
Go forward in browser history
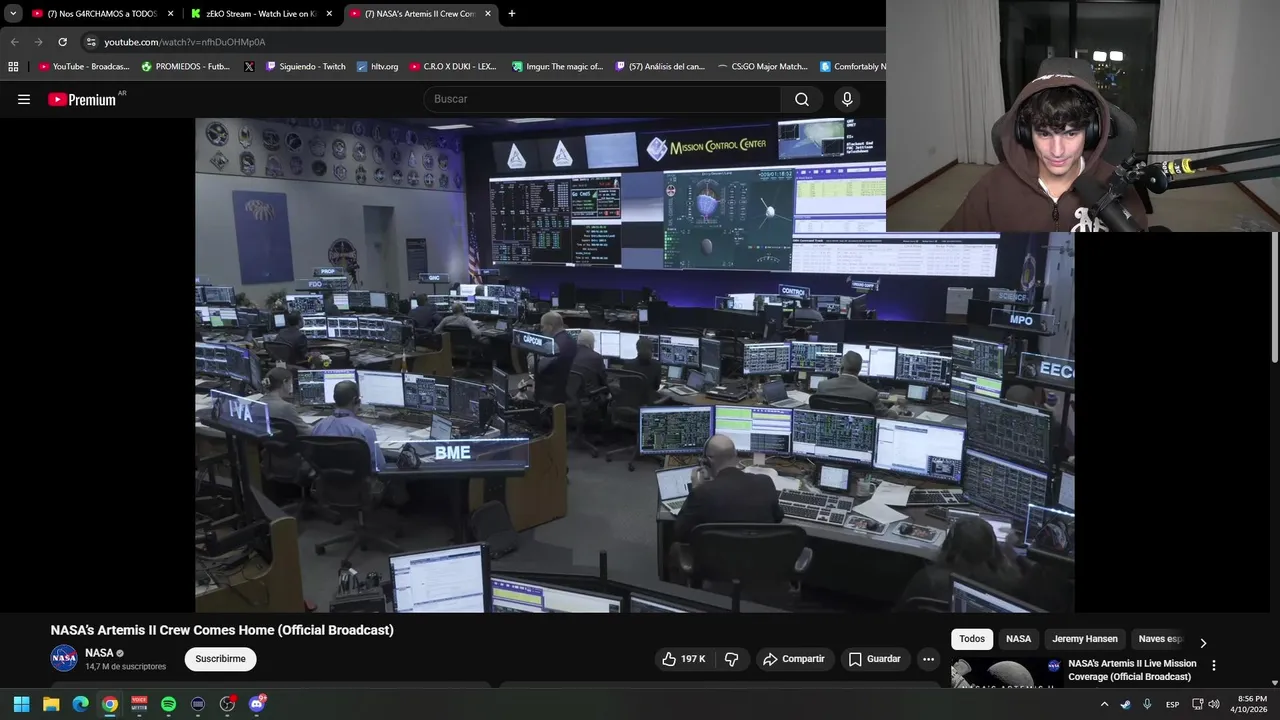tap(38, 42)
